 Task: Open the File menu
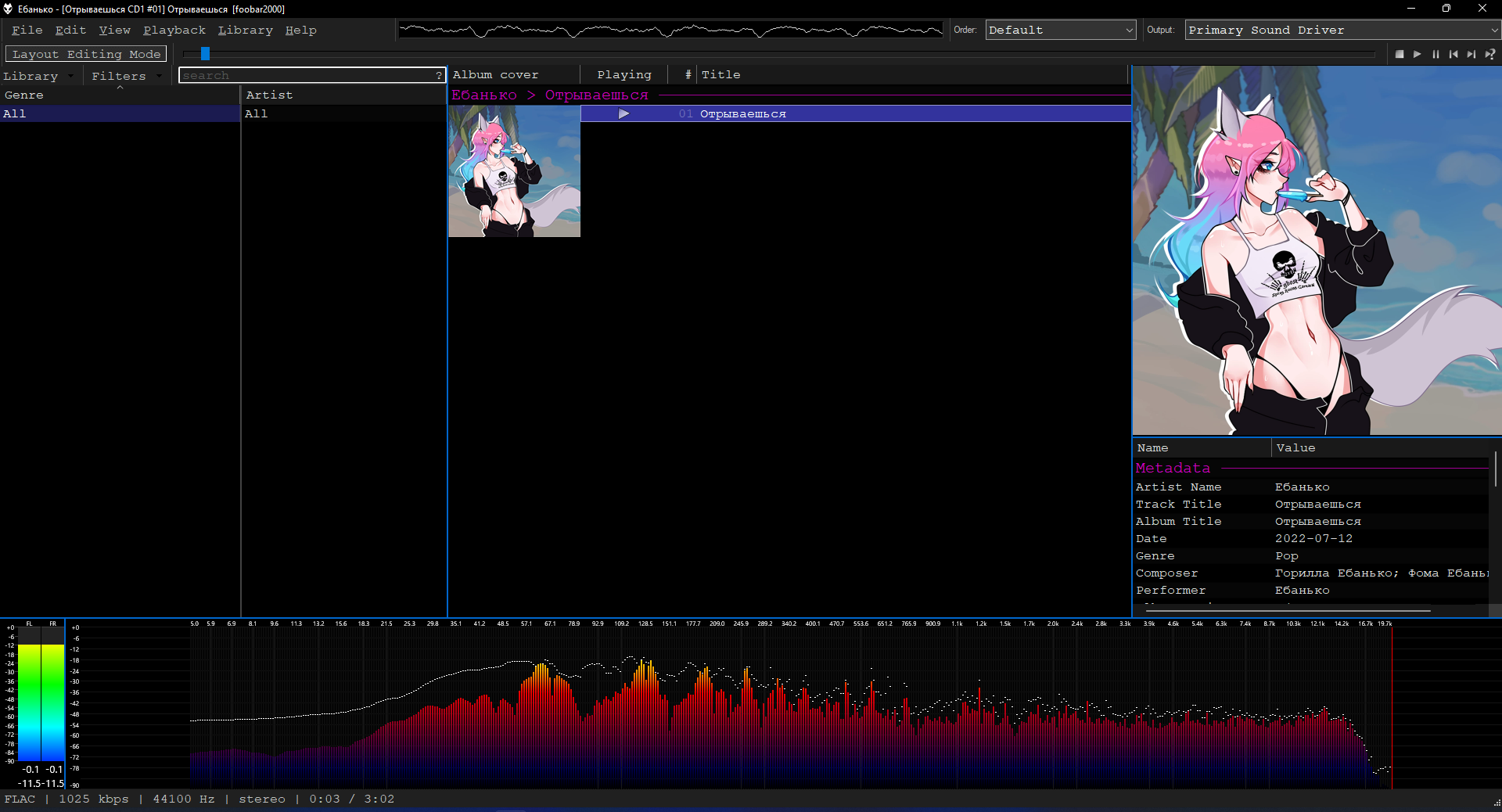pyautogui.click(x=27, y=30)
